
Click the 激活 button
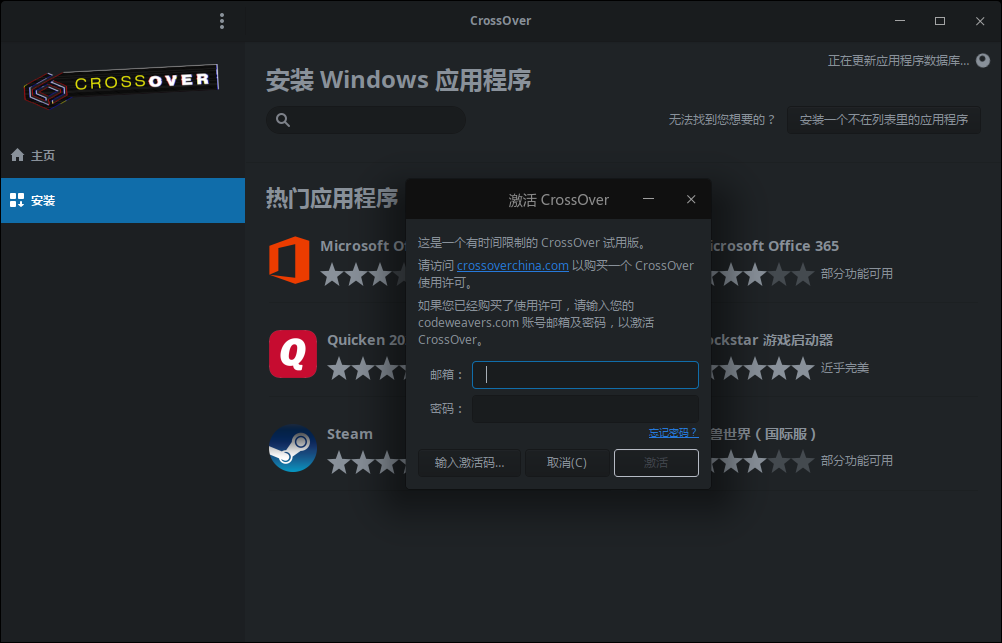click(x=656, y=463)
